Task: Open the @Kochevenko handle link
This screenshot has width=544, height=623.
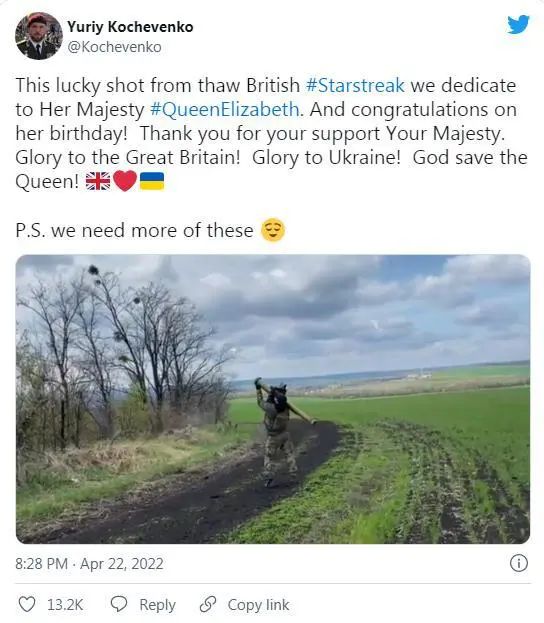Action: coord(114,47)
